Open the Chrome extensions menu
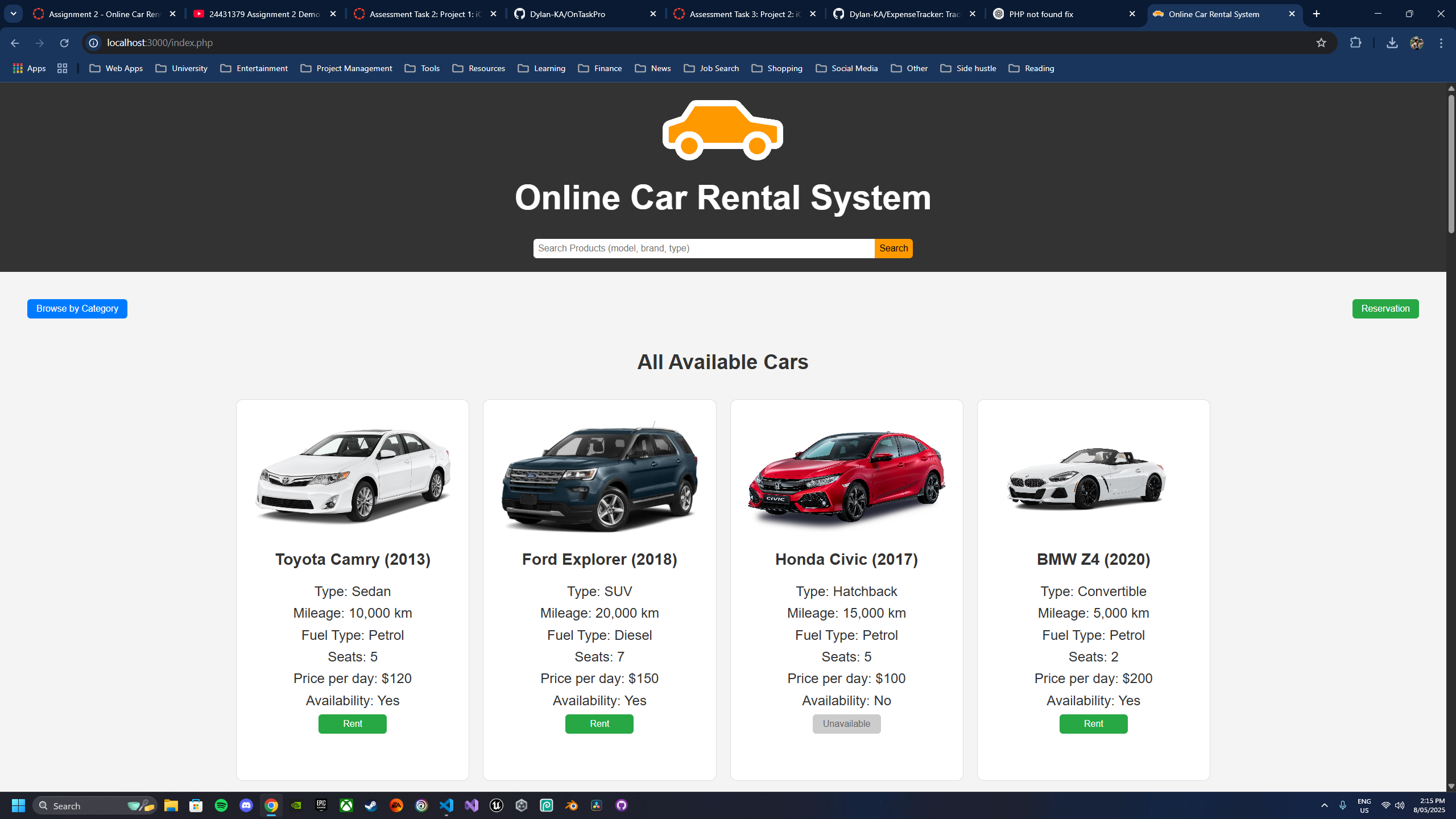Screen dimensions: 1456x819 [x=1356, y=43]
